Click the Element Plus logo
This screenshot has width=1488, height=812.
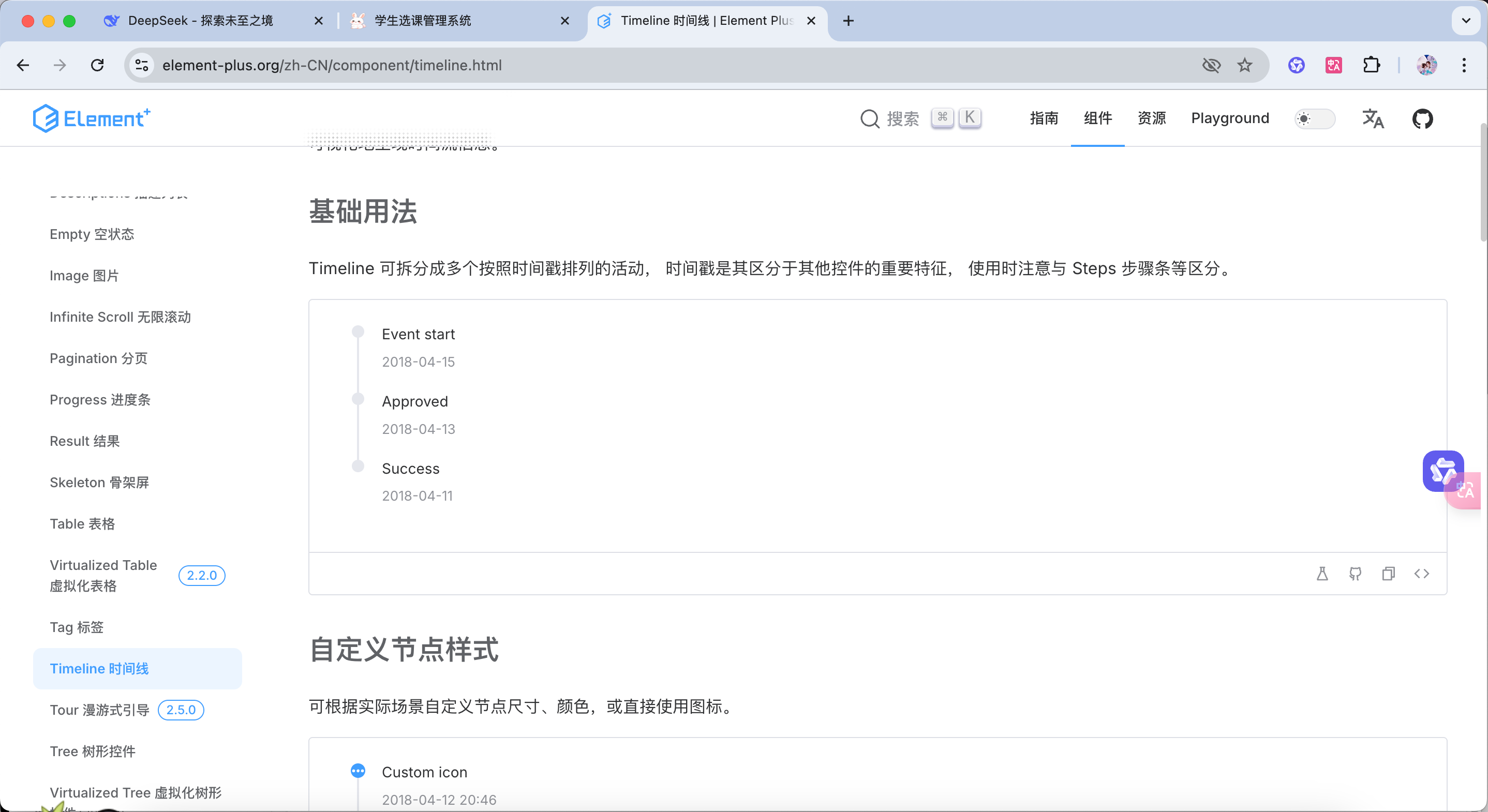click(91, 118)
